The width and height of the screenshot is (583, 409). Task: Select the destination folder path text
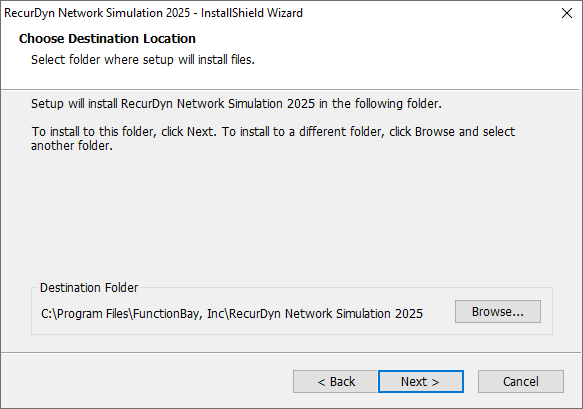(x=232, y=314)
